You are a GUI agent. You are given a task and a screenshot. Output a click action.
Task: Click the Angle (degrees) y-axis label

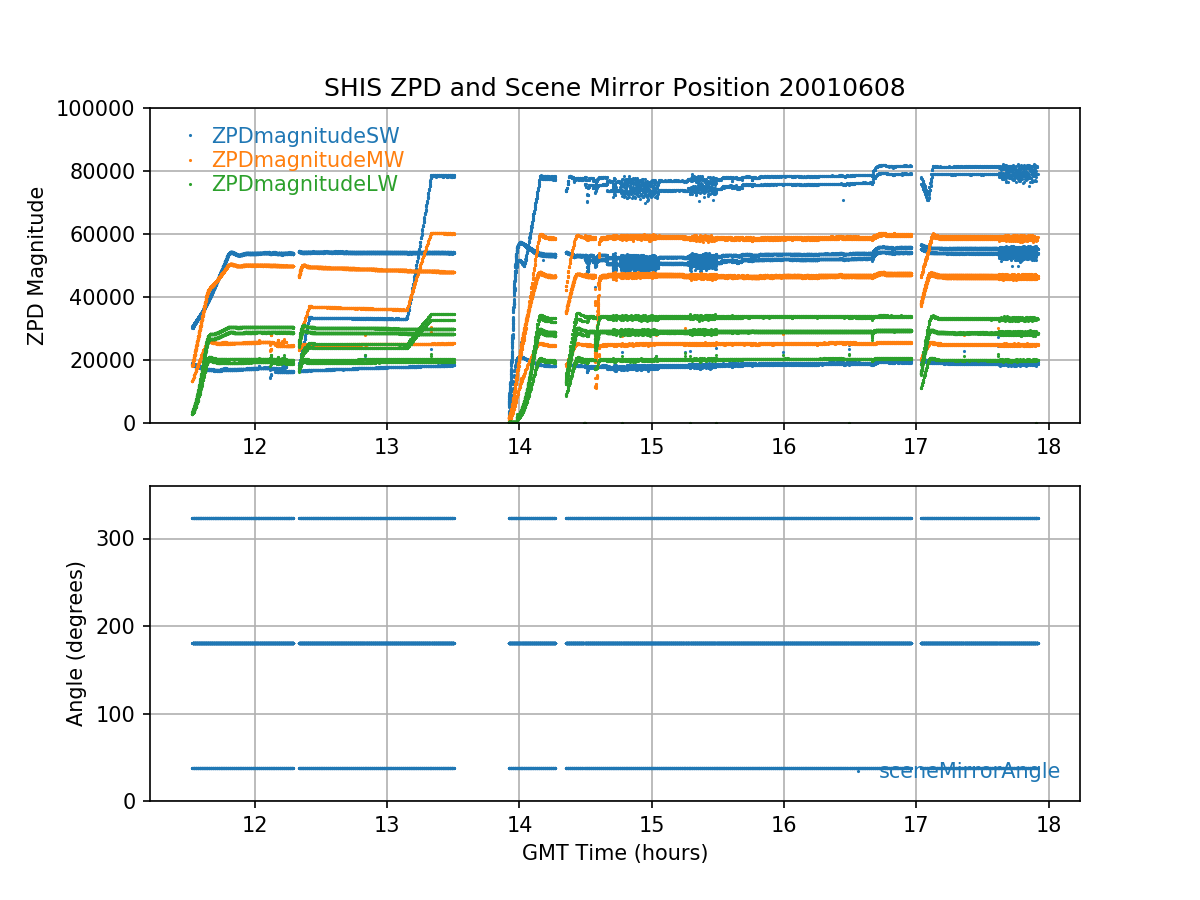(75, 643)
